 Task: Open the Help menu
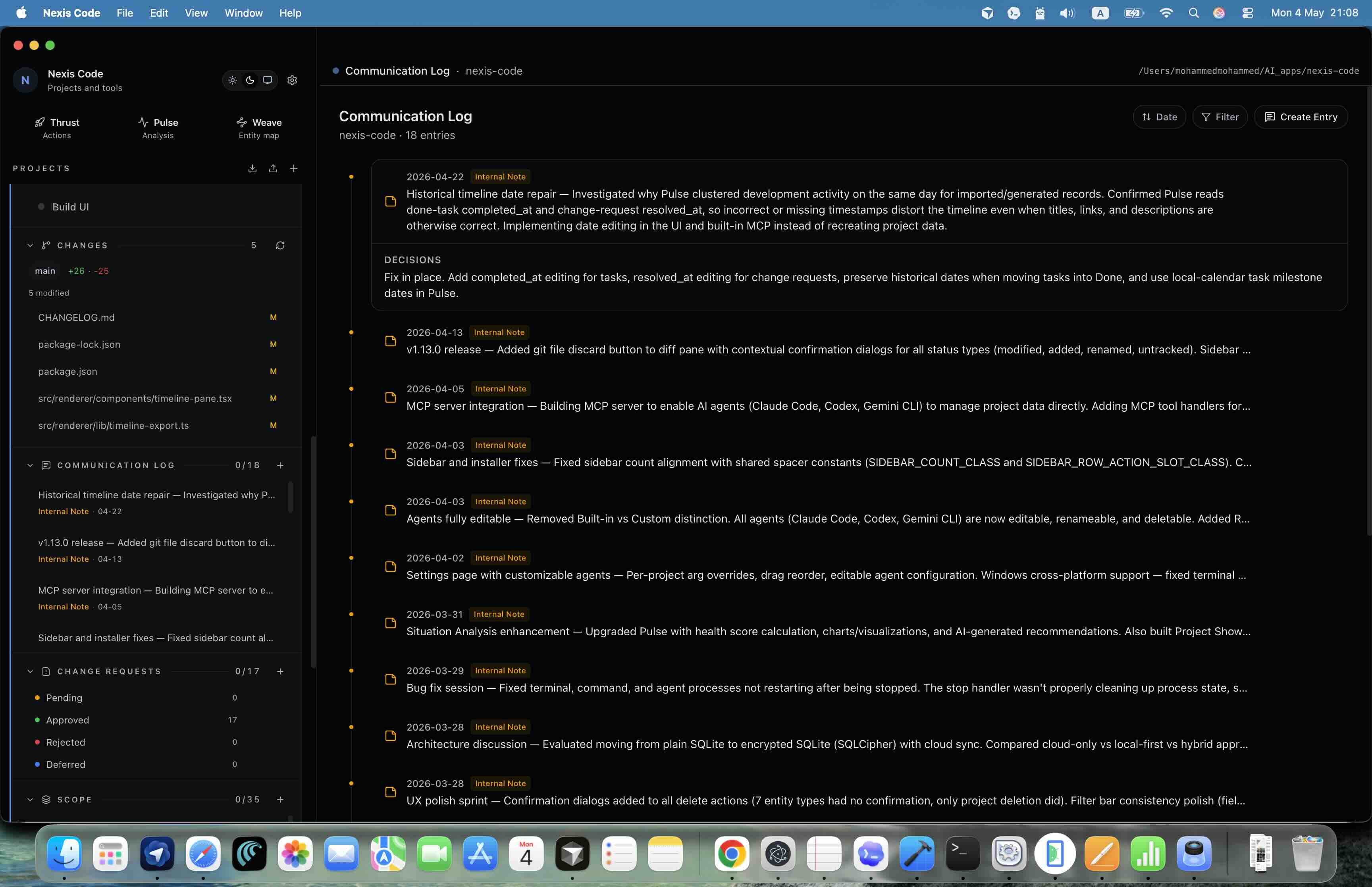[x=290, y=13]
